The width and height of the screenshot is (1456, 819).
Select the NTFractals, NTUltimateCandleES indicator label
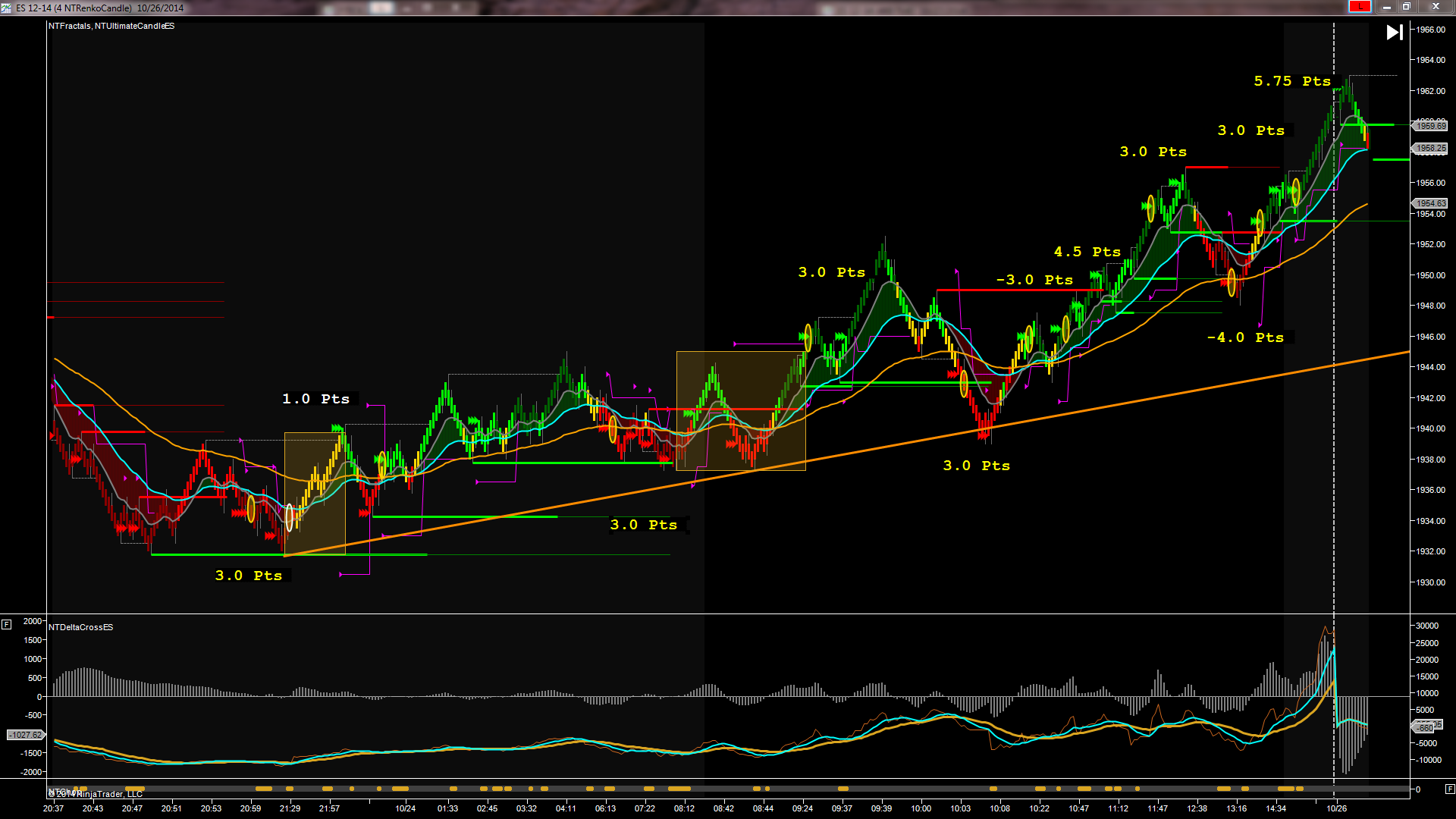click(111, 26)
